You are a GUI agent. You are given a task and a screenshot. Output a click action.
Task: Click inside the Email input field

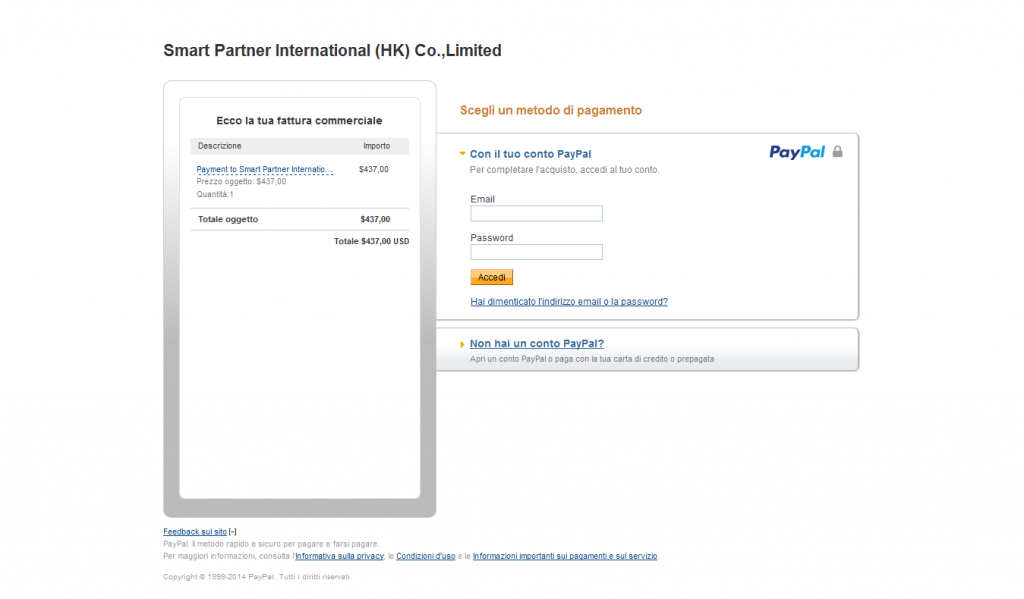coord(536,213)
